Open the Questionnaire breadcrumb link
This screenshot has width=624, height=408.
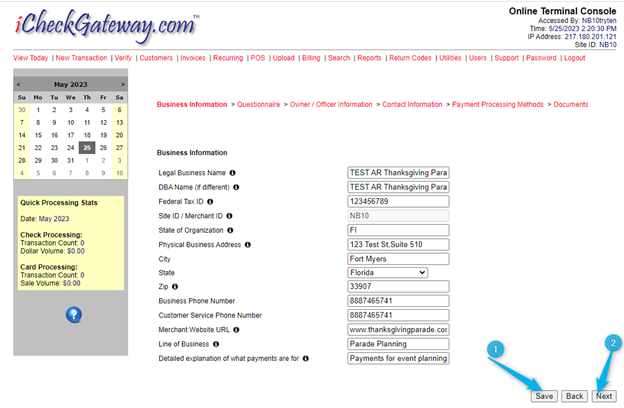[258, 104]
